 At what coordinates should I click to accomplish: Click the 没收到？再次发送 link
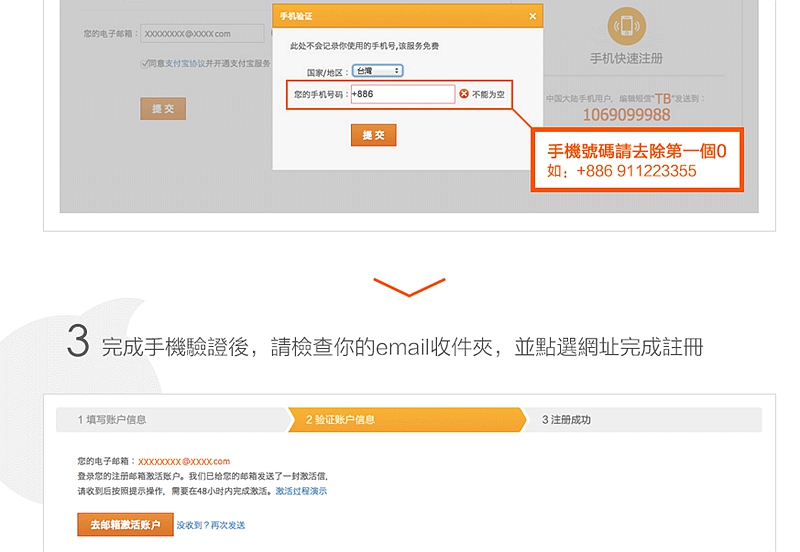click(x=211, y=525)
